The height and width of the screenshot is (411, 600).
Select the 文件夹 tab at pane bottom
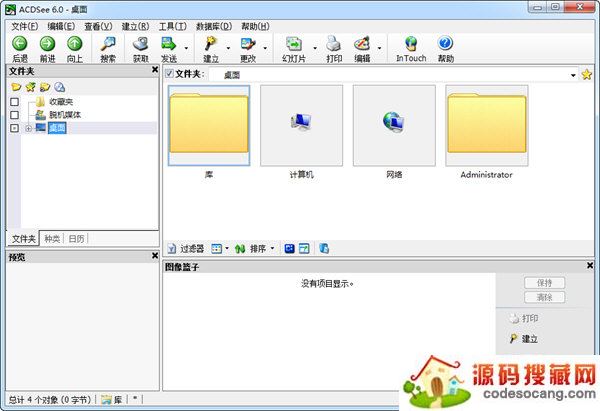[x=23, y=239]
